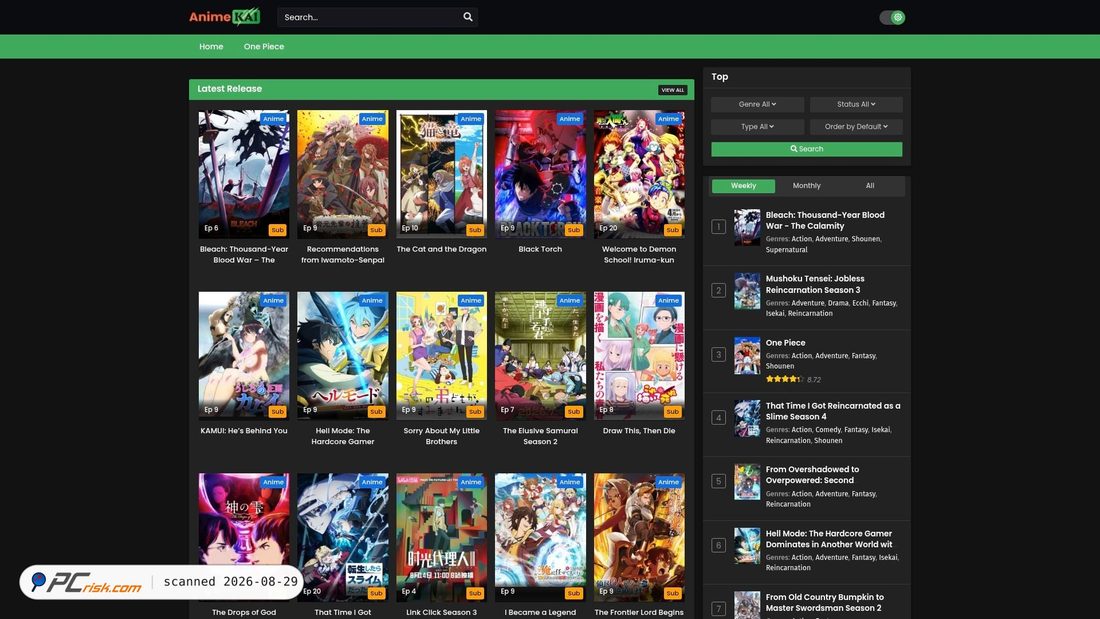The width and height of the screenshot is (1100, 619).
Task: Open Sorry About My Little Brothers poster
Action: click(x=441, y=356)
